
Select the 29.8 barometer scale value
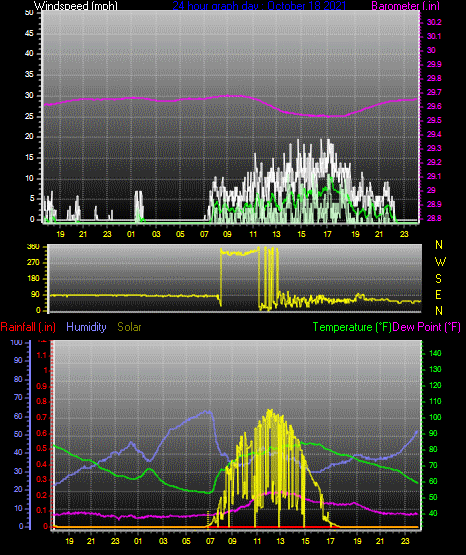tap(434, 79)
